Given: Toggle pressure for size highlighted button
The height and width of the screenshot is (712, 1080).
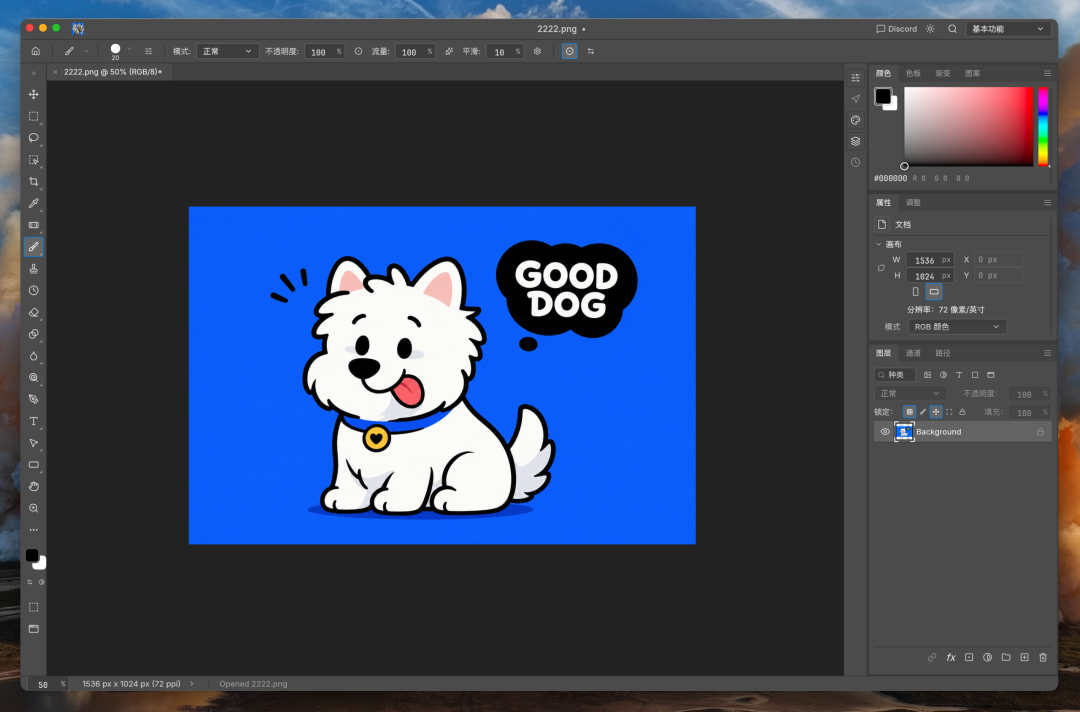Looking at the screenshot, I should coord(570,51).
